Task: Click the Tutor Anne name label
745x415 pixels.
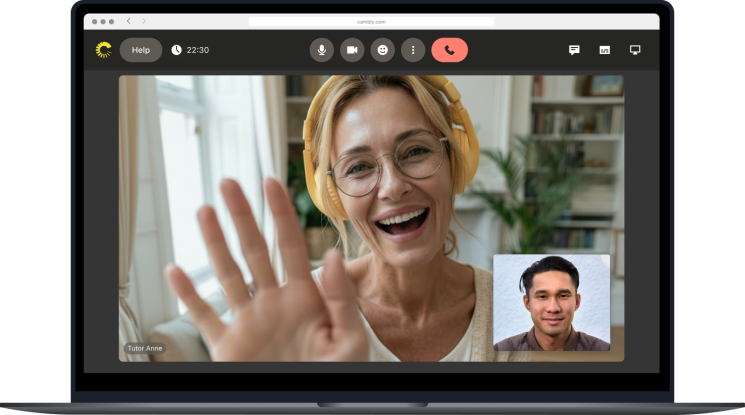Action: tap(145, 348)
